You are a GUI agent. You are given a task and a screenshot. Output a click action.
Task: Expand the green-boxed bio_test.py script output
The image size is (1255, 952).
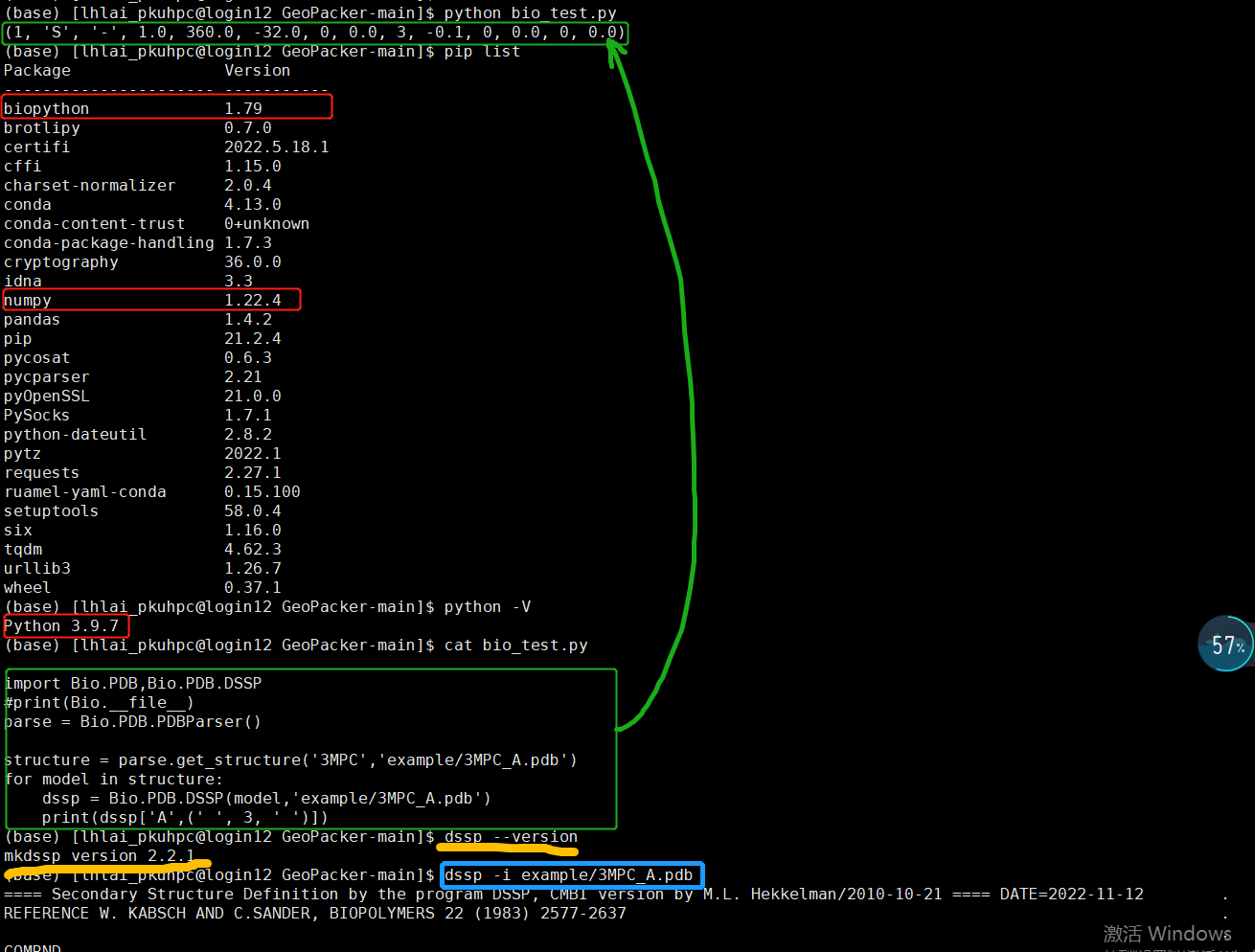point(310,750)
